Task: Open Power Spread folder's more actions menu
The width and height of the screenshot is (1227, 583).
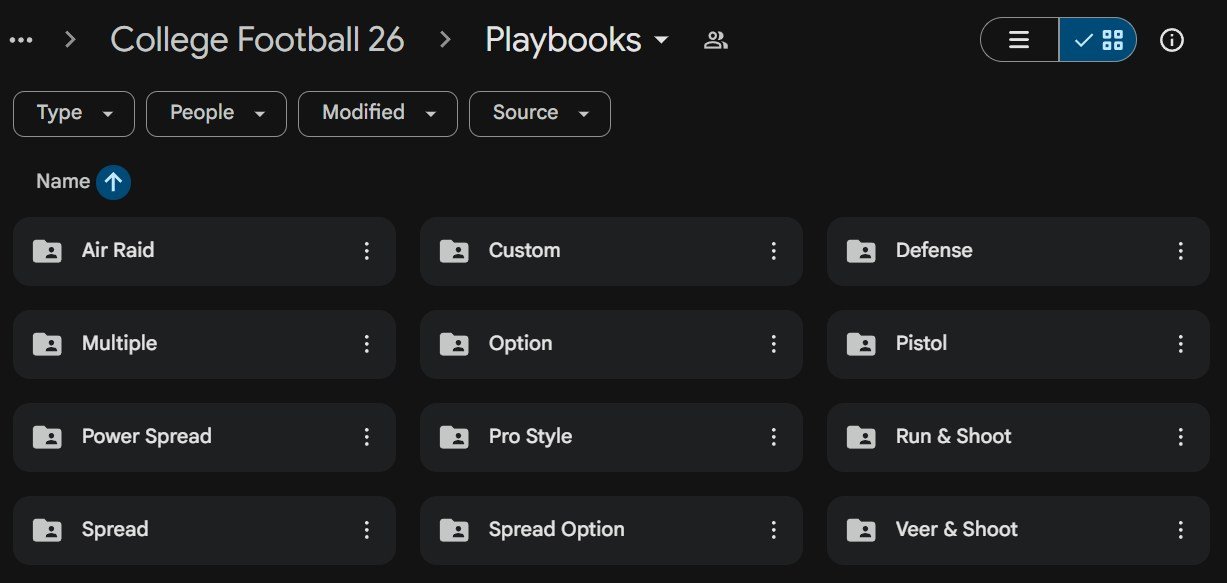Action: point(367,437)
